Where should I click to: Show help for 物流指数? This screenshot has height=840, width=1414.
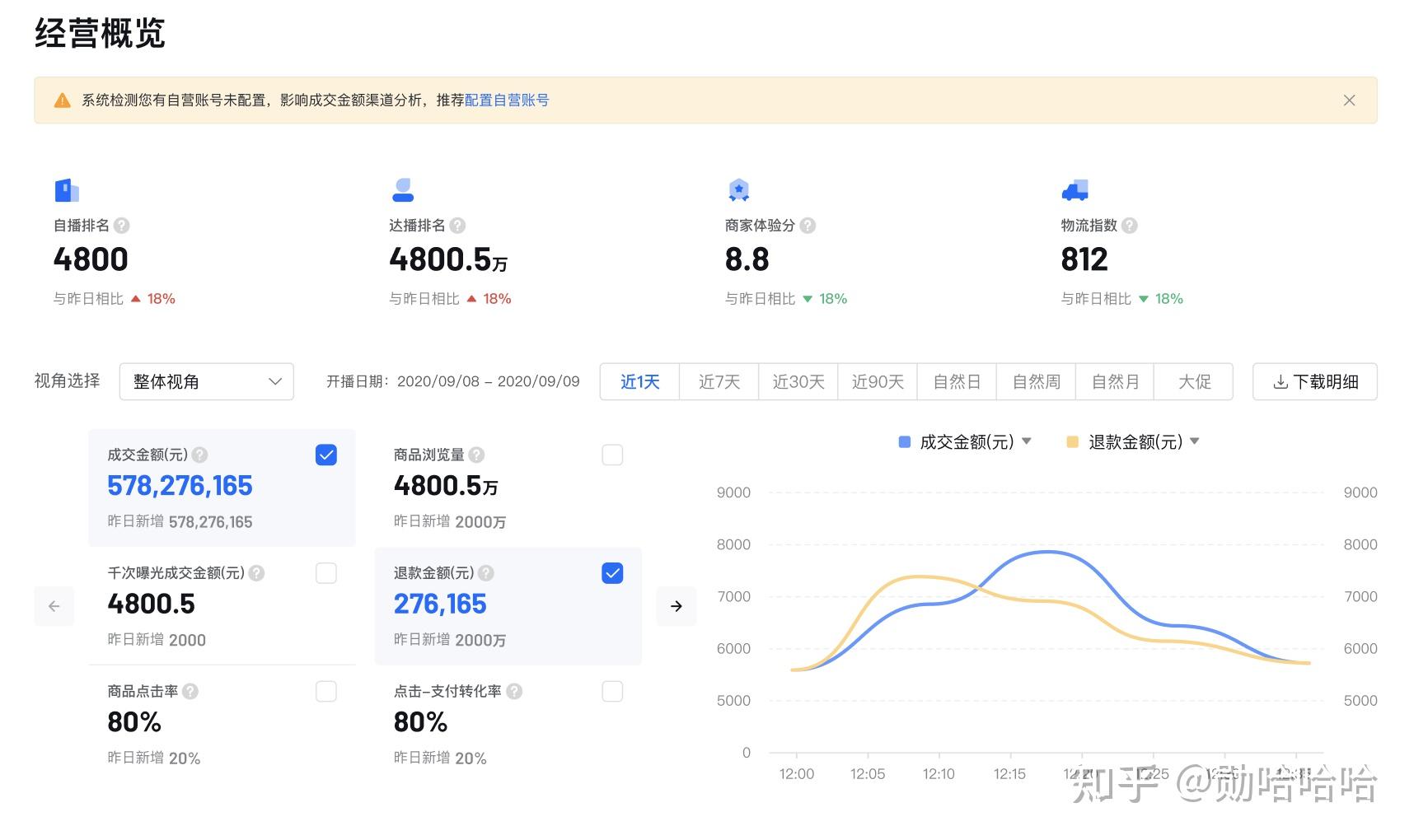tap(1130, 226)
